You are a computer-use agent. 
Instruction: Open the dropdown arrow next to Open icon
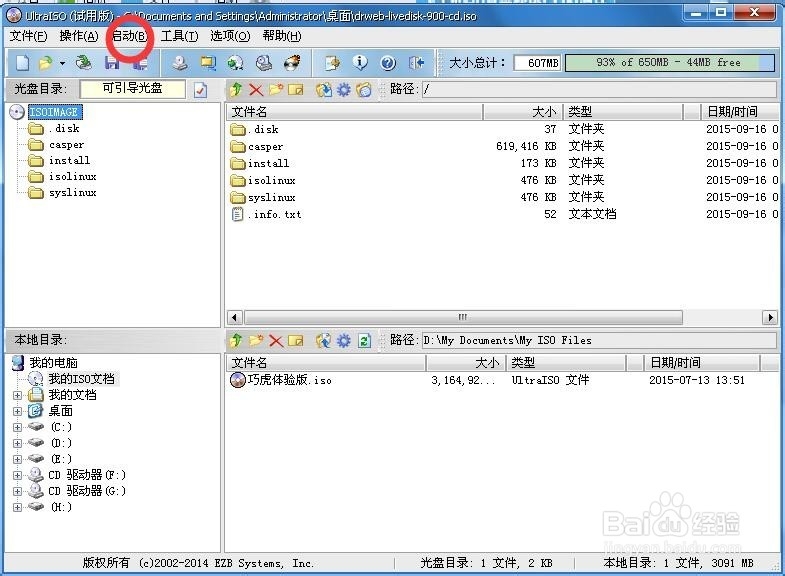[x=63, y=64]
